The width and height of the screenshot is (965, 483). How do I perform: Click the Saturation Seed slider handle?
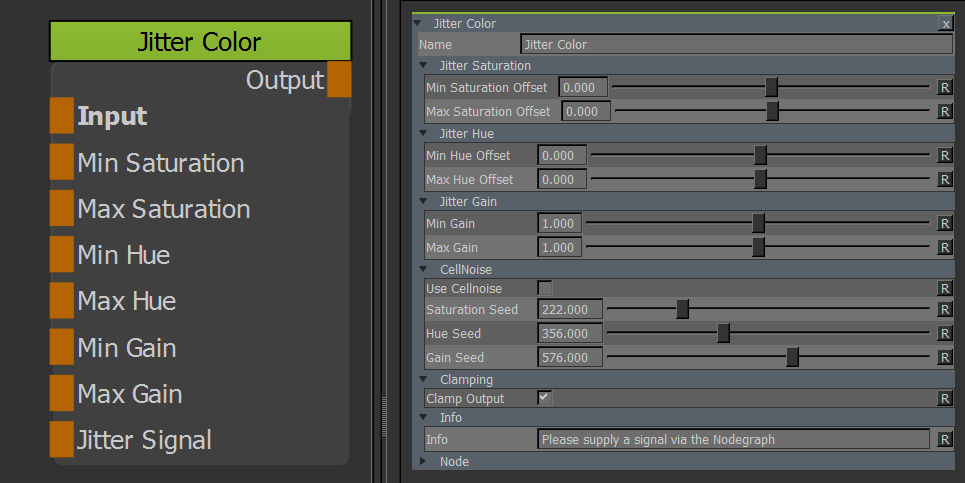(682, 309)
